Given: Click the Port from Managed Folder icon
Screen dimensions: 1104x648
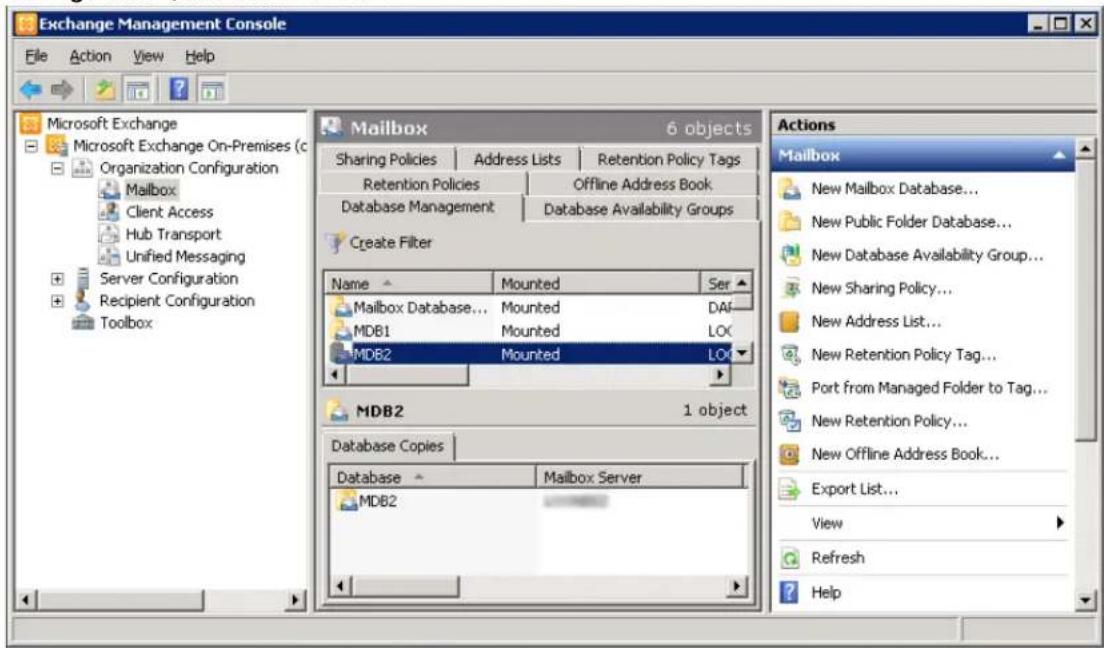Looking at the screenshot, I should click(790, 388).
